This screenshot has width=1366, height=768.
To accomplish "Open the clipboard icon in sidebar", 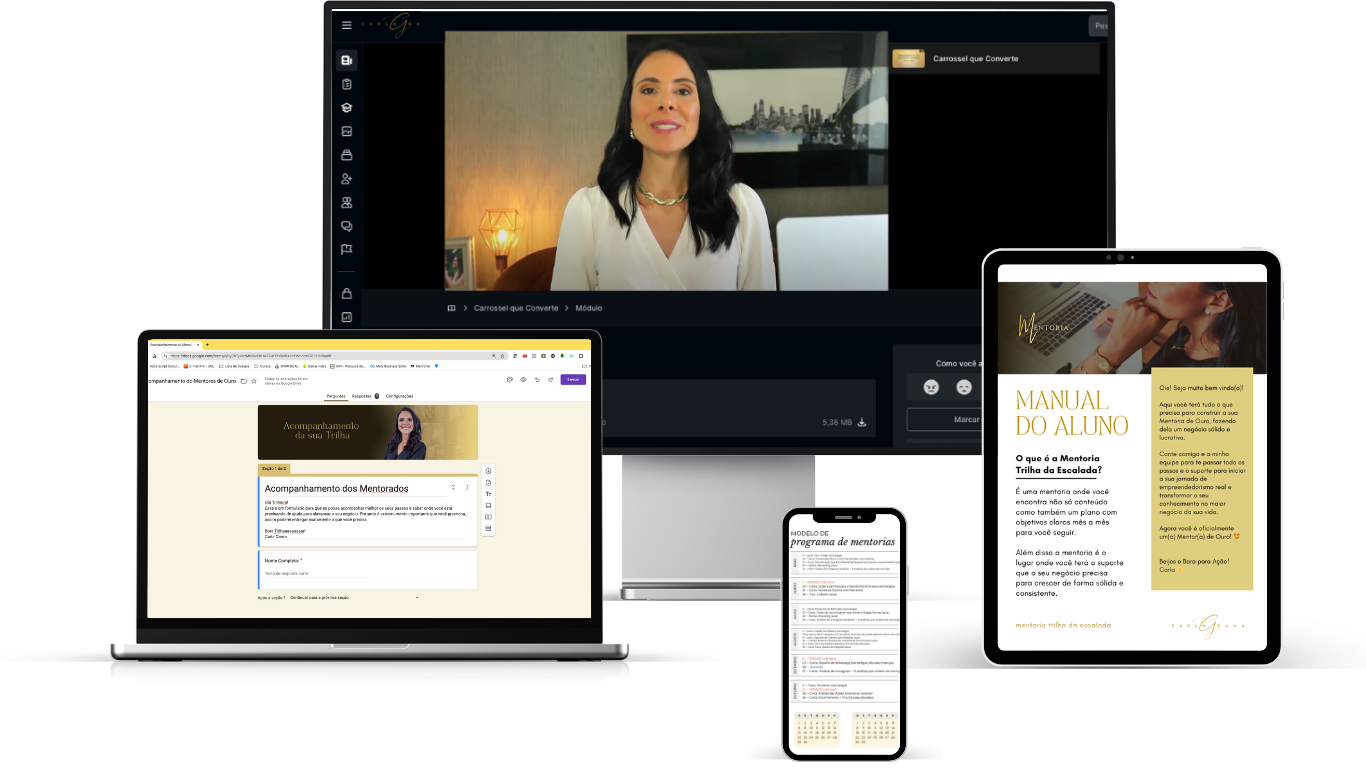I will pos(347,84).
